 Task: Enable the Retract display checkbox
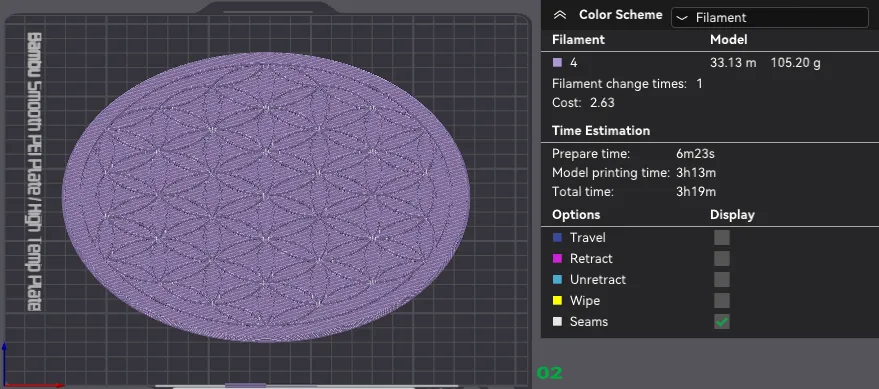coord(721,258)
